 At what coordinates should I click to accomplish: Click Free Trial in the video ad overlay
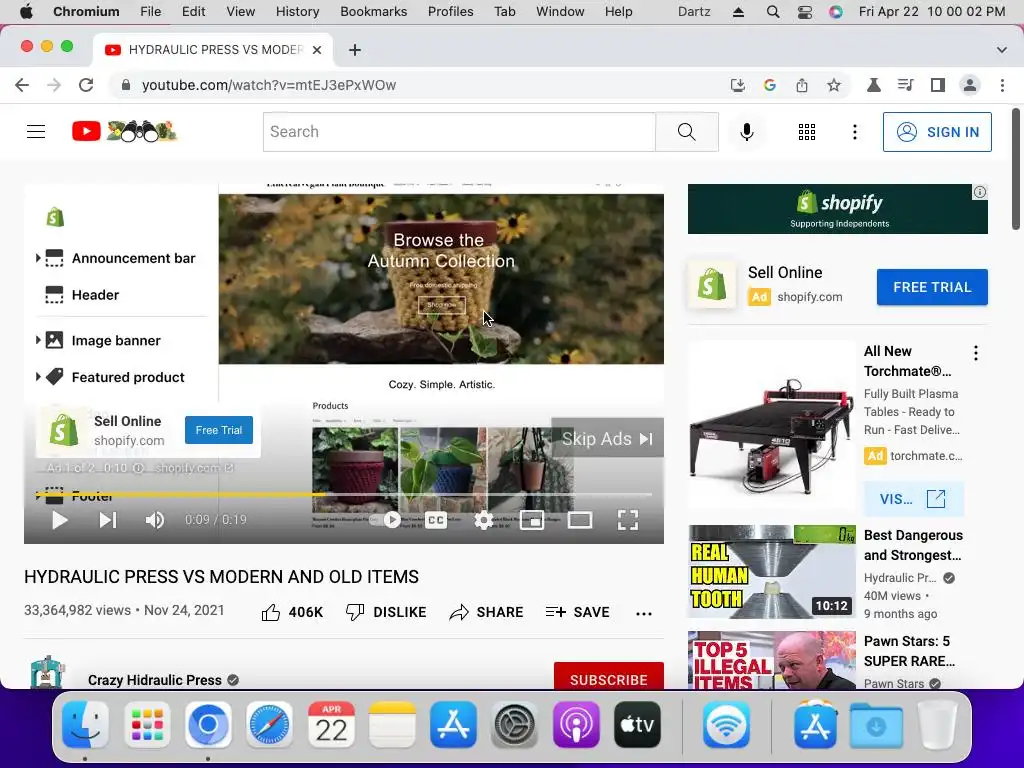[x=219, y=430]
